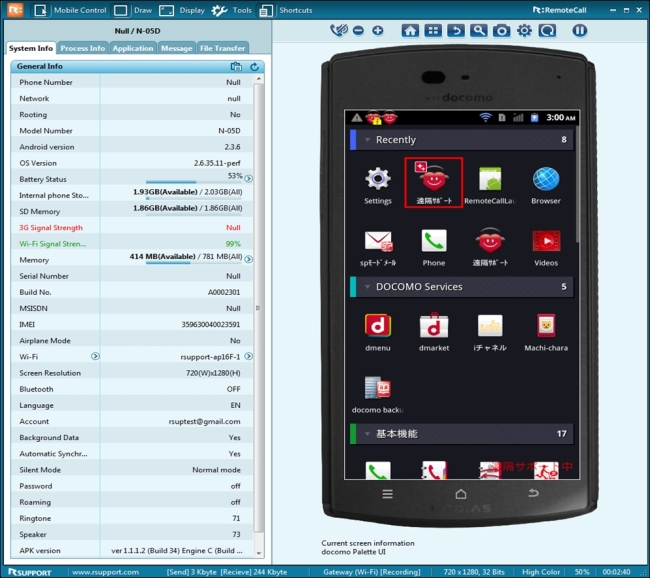Click the gear settings toolbar icon
Screen dimensions: 650x578
[x=524, y=30]
